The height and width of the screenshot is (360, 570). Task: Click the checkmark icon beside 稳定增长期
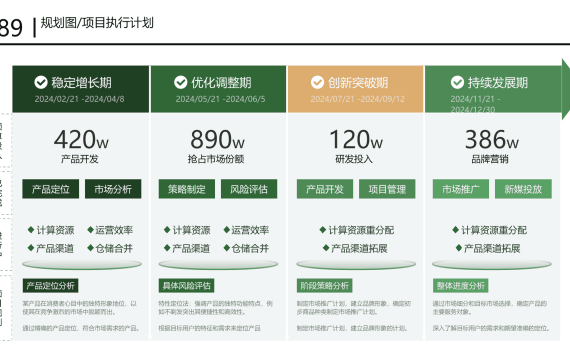(41, 83)
